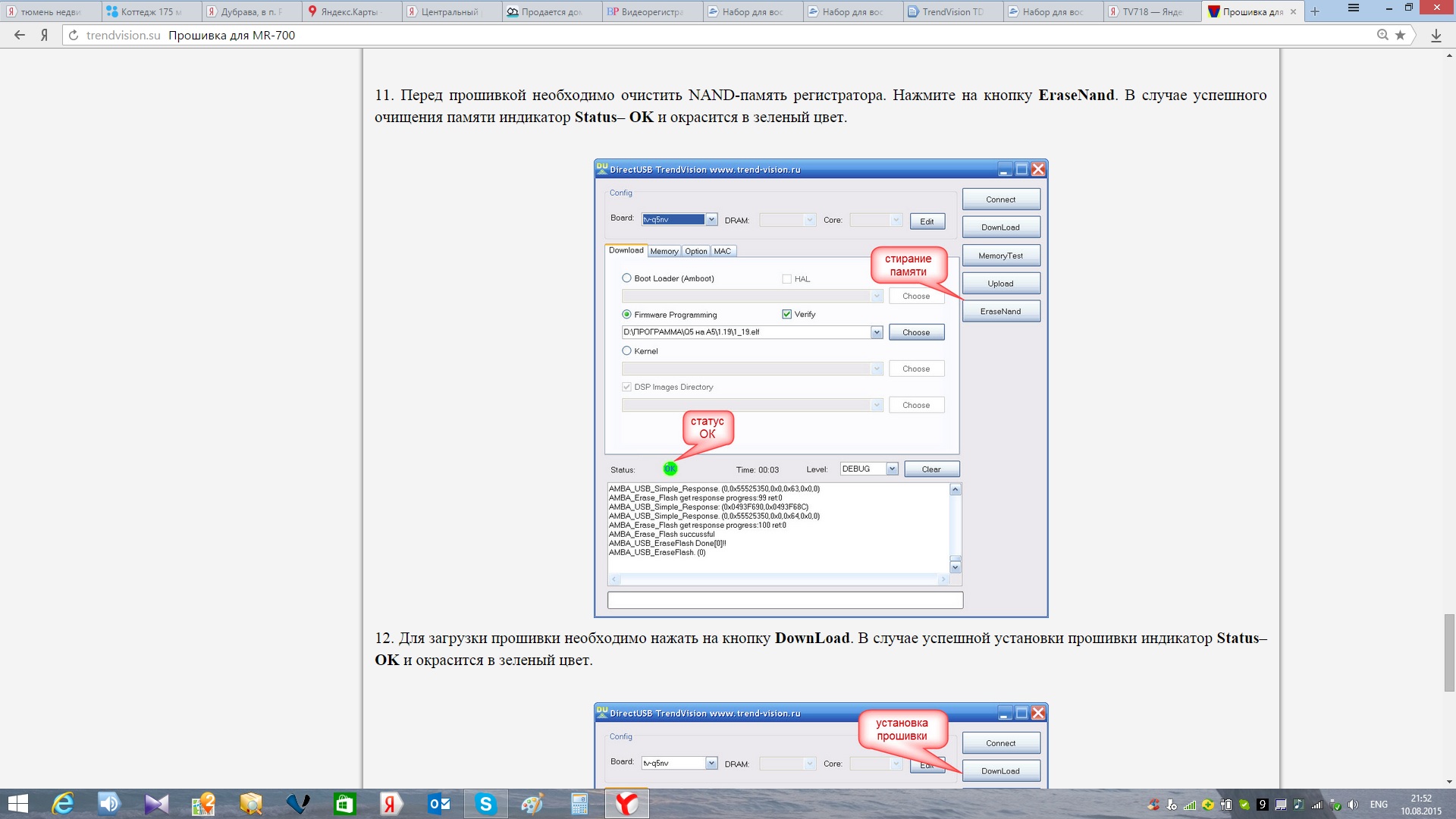1456x819 pixels.
Task: Click the back arrow navigation button
Action: coord(20,35)
